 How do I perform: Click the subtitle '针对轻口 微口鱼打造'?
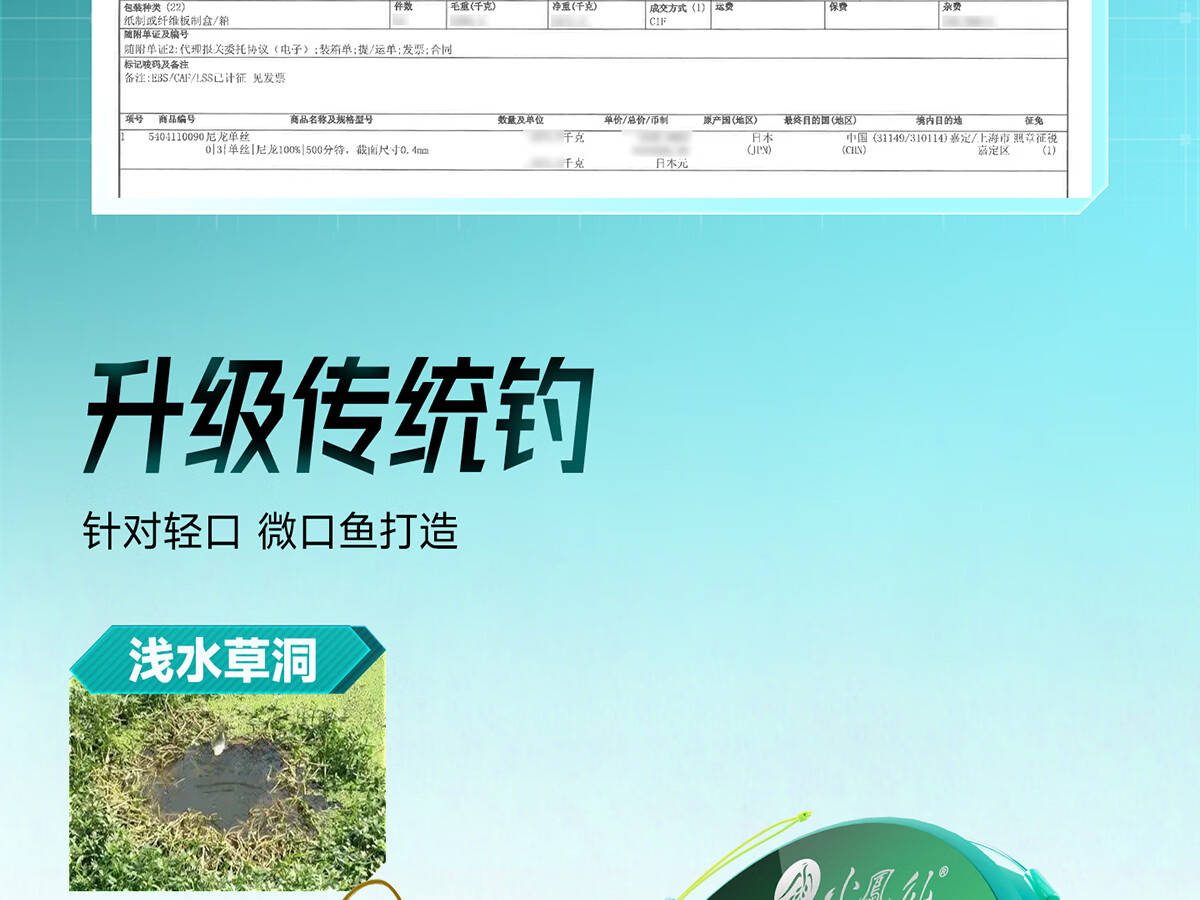pyautogui.click(x=270, y=531)
